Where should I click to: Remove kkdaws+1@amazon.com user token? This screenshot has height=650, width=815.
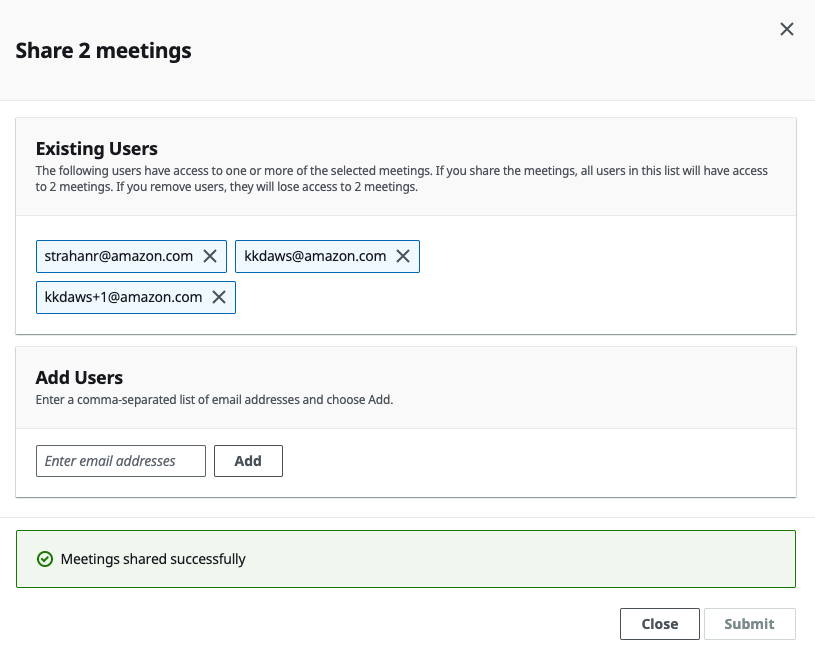218,297
